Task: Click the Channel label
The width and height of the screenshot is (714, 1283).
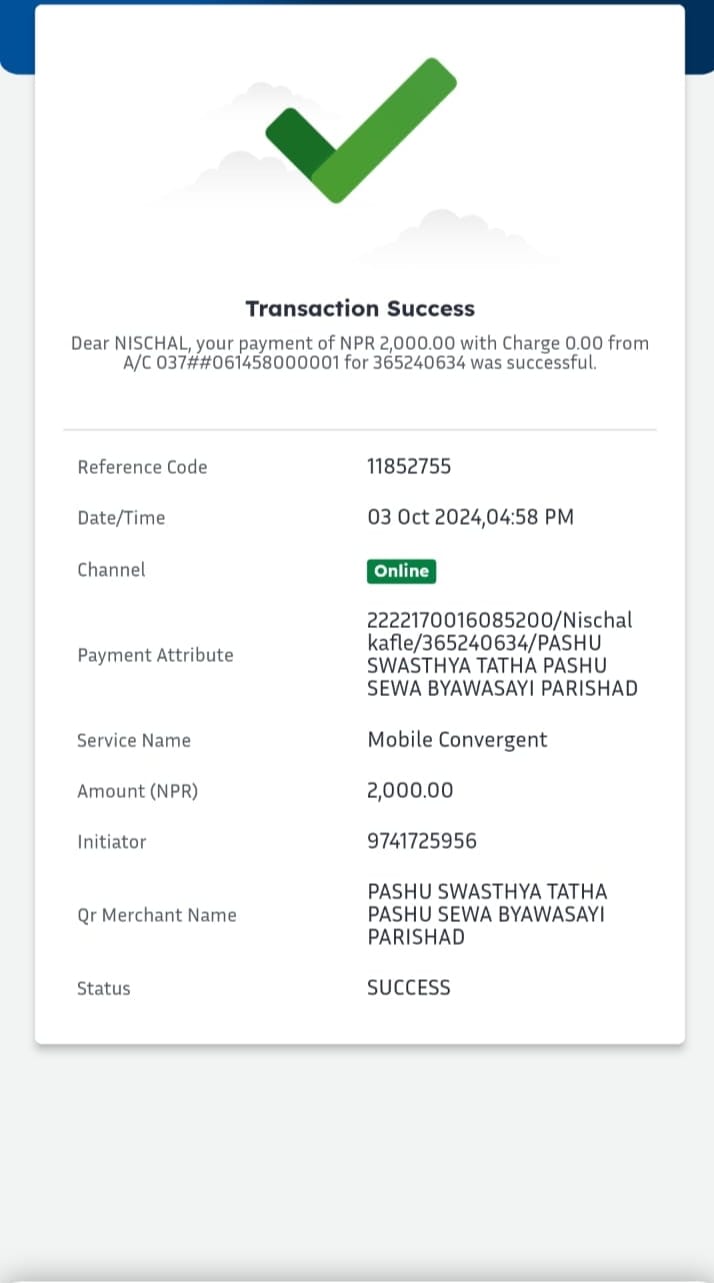Action: pos(111,569)
